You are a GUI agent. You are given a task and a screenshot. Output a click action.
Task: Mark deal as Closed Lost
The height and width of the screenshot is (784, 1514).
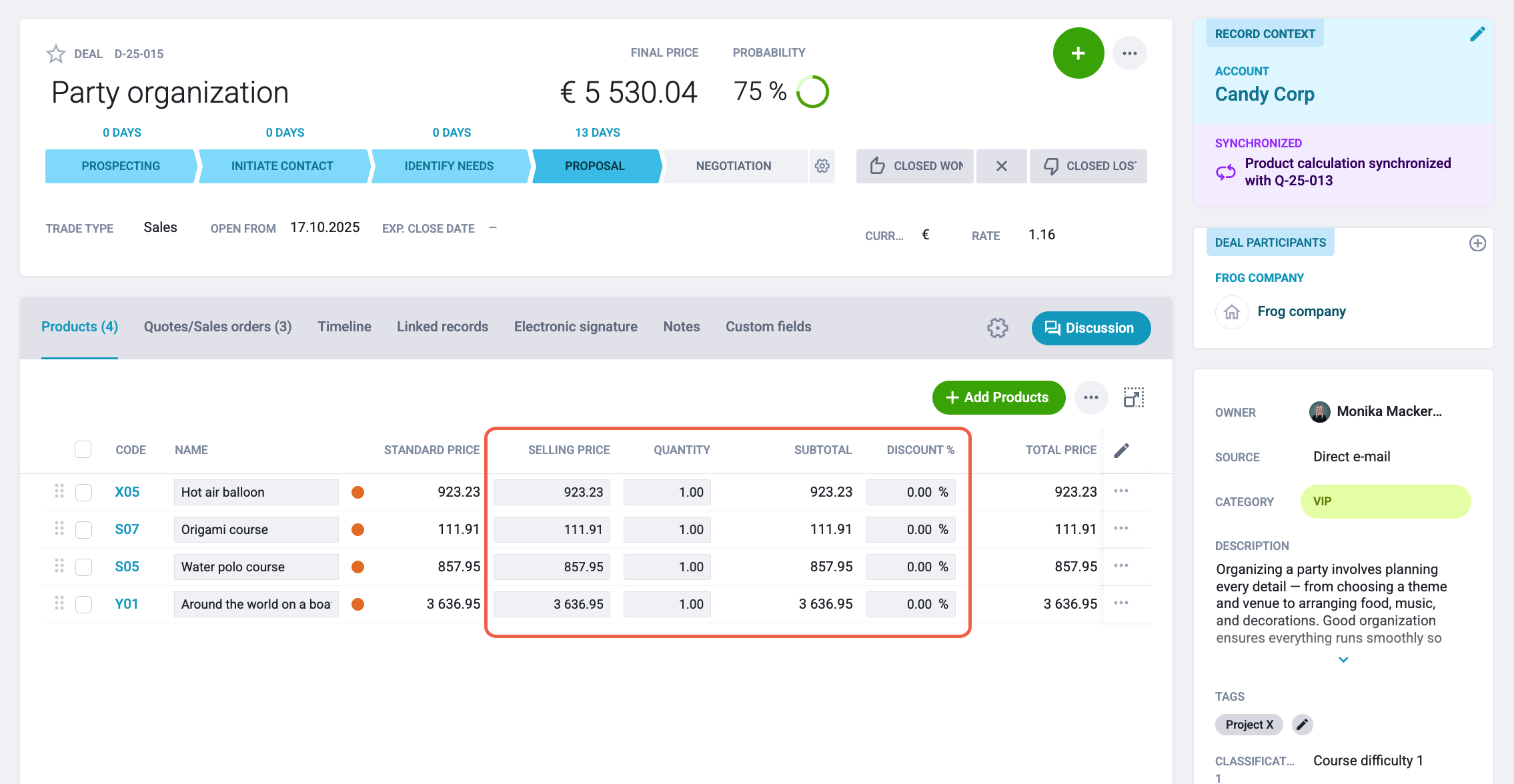[x=1088, y=166]
